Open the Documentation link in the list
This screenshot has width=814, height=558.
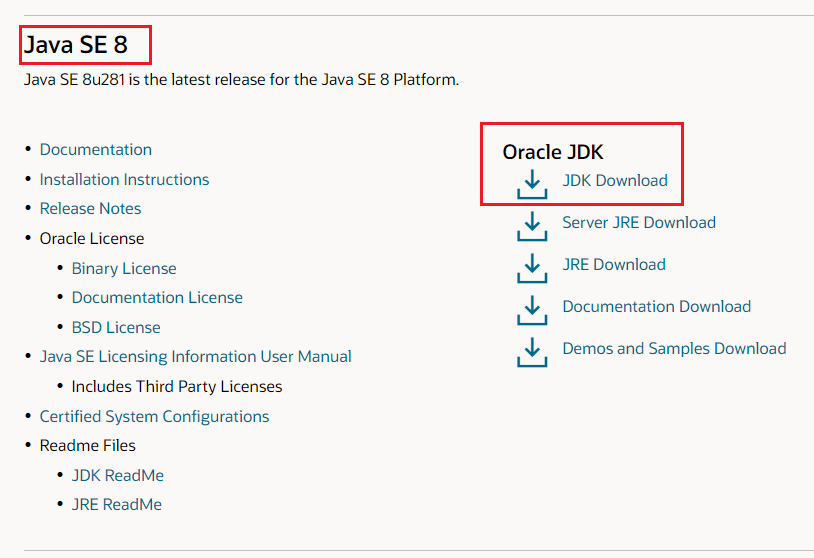(x=96, y=149)
